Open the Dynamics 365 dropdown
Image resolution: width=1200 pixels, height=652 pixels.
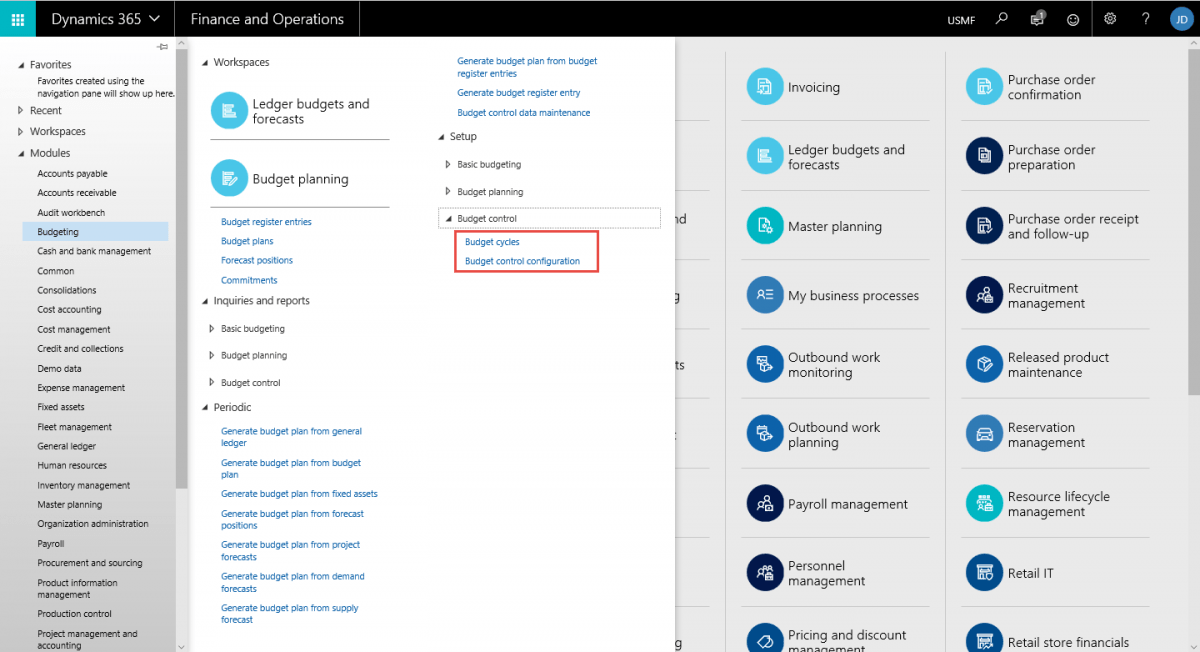click(105, 19)
